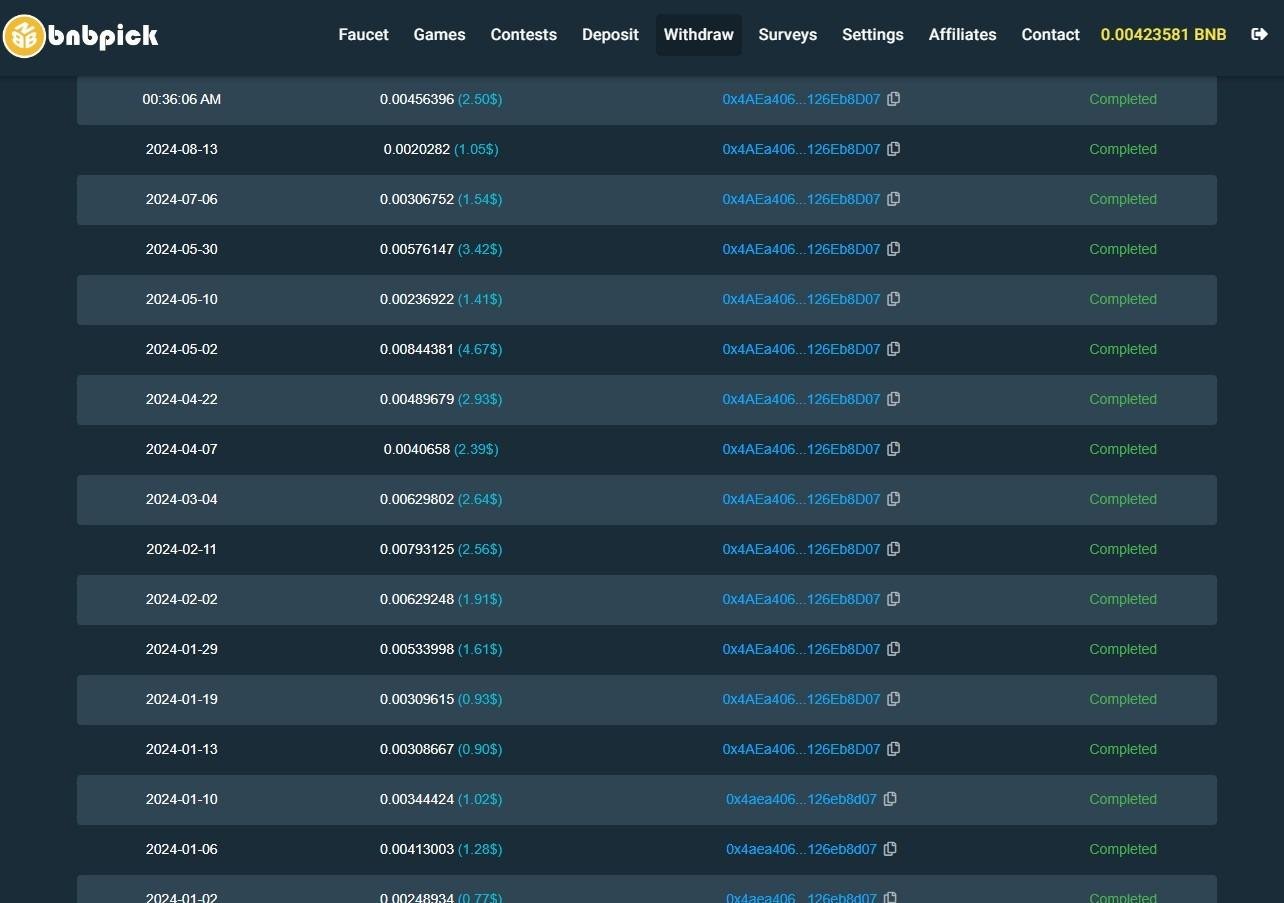Open account Settings

coord(873,34)
